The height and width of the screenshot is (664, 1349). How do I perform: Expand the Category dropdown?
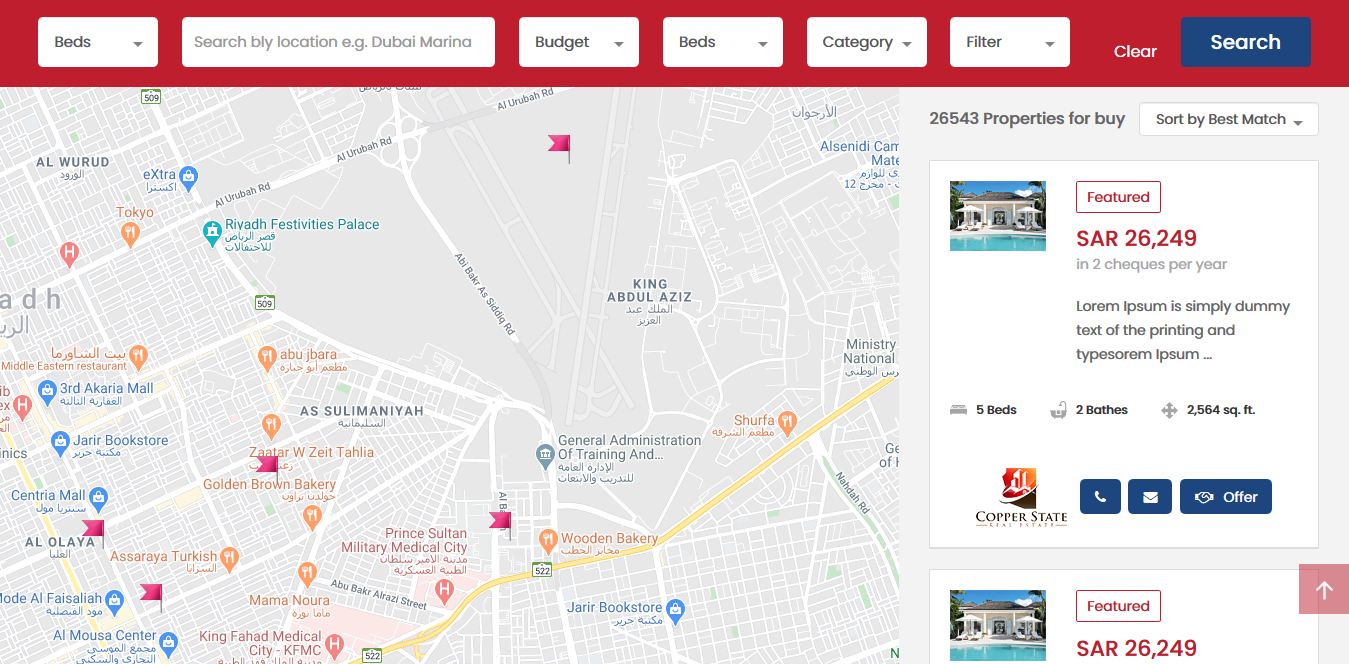click(867, 42)
